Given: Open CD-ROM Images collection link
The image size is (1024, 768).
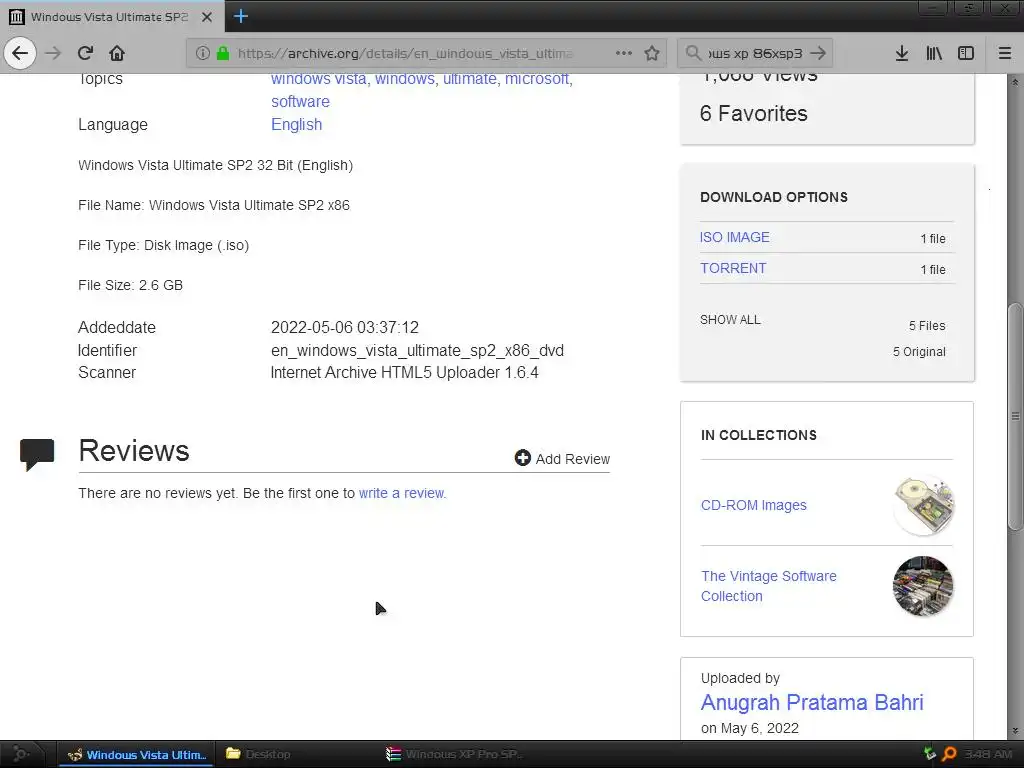Looking at the screenshot, I should pyautogui.click(x=754, y=505).
